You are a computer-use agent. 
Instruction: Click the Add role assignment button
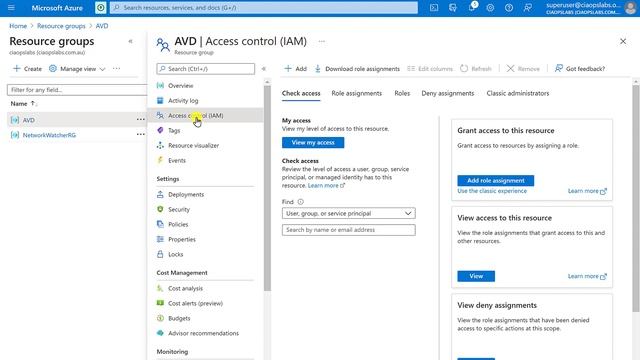point(496,180)
